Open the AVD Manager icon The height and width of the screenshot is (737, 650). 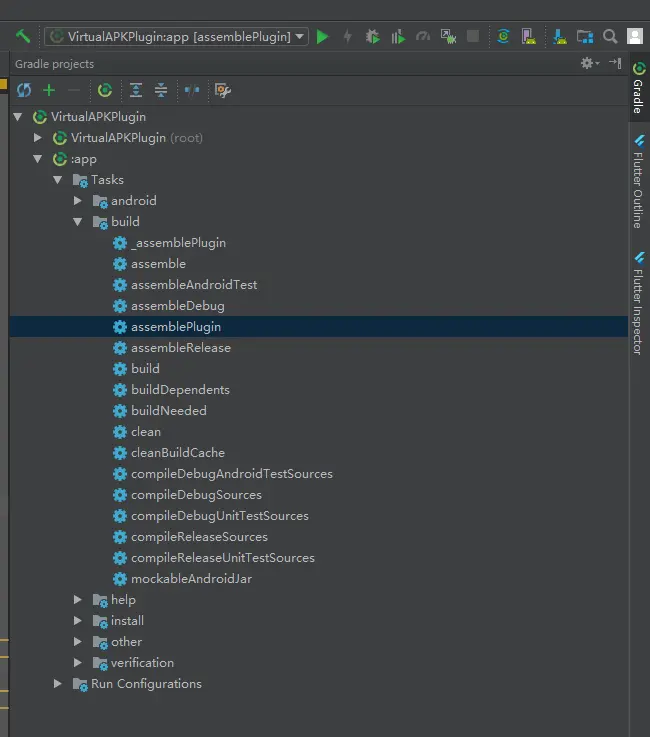(x=528, y=37)
